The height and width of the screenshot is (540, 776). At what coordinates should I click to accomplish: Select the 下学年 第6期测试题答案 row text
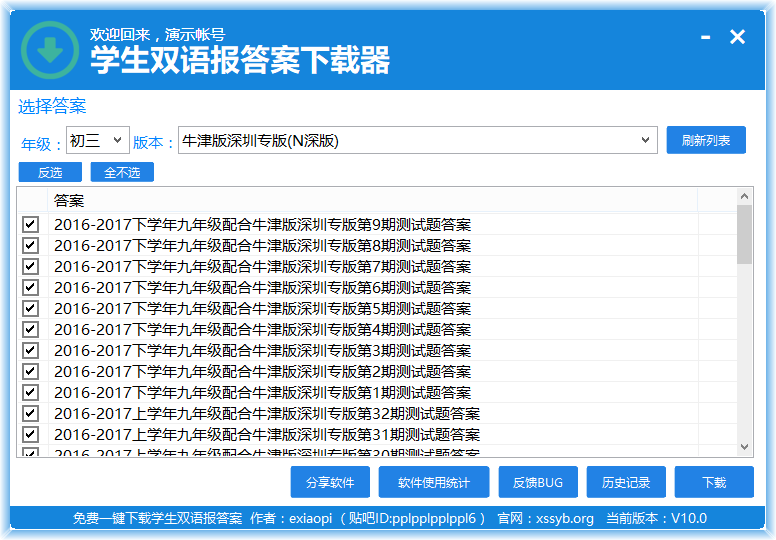click(262, 288)
